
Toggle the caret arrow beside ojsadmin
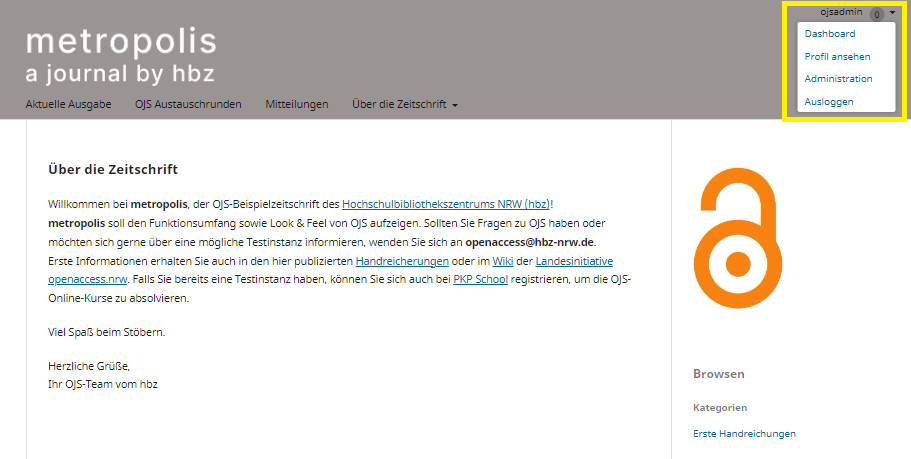point(892,13)
